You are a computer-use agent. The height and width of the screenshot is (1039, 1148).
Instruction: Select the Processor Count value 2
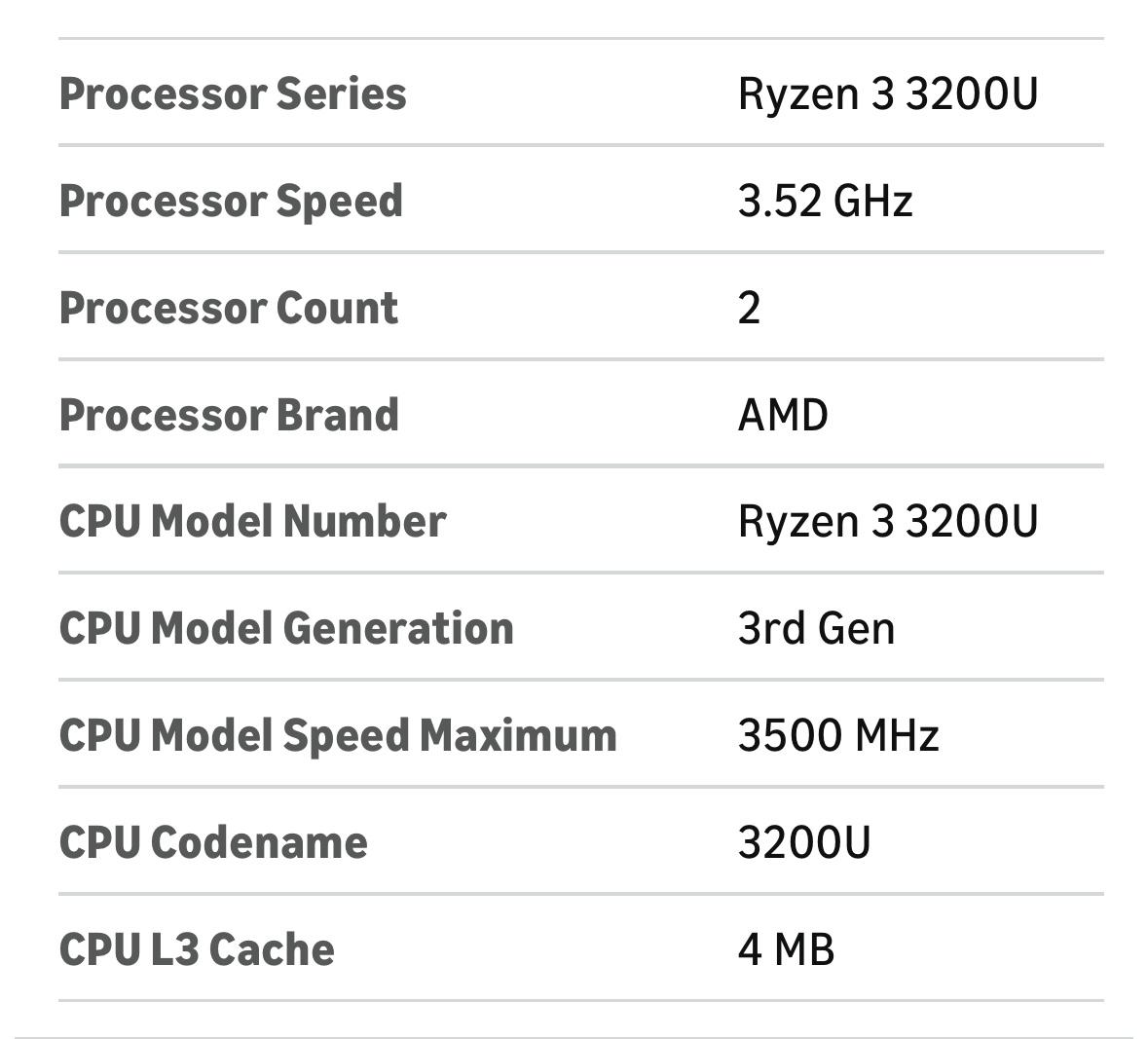pyautogui.click(x=749, y=309)
